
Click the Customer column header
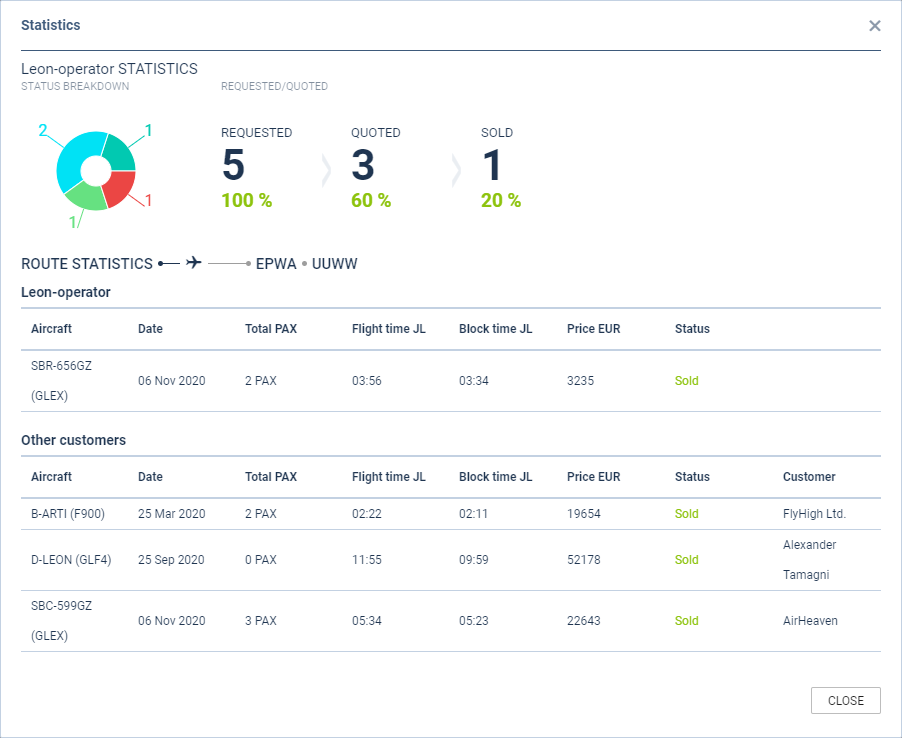point(809,476)
